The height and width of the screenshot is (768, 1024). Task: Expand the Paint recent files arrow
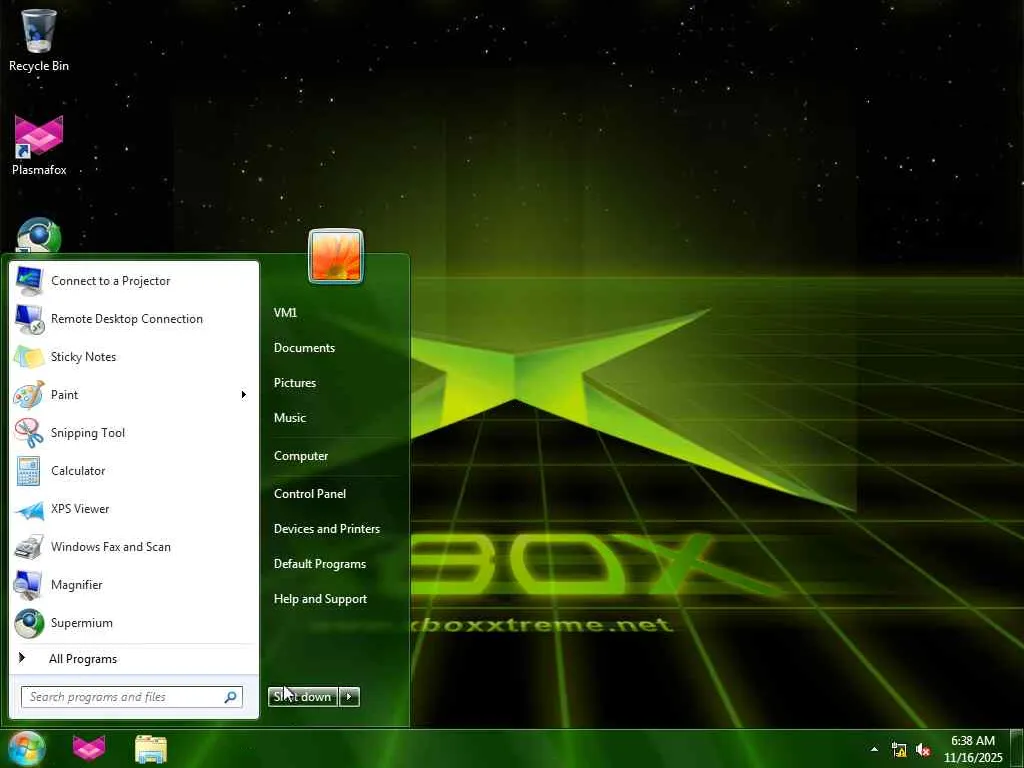(244, 394)
